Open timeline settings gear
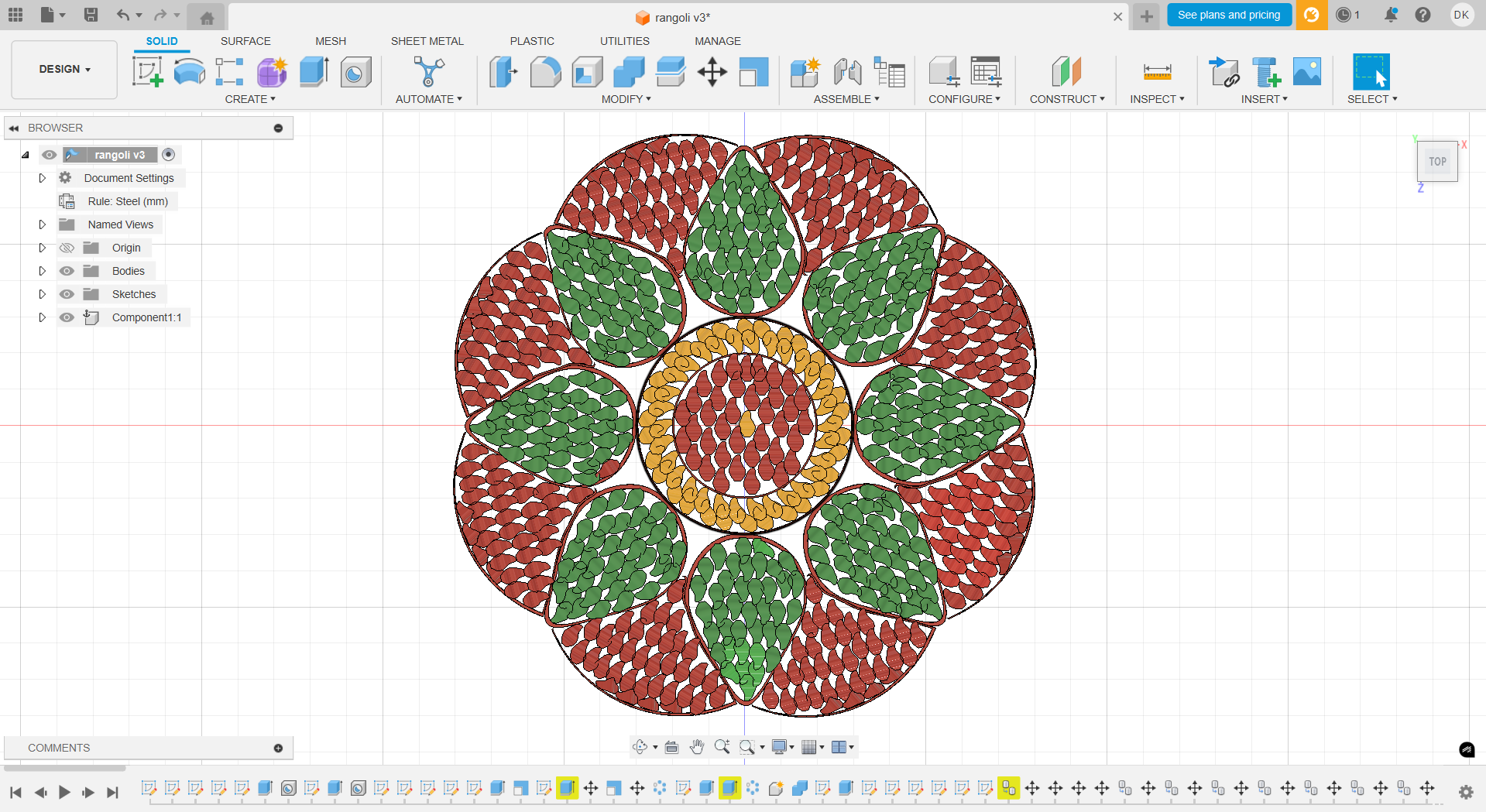Screen dimensions: 1486x812 pyautogui.click(x=1466, y=792)
